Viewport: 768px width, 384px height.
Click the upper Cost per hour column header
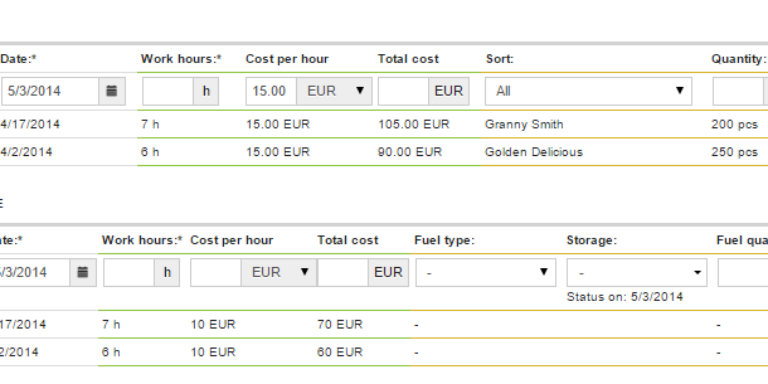coord(287,59)
